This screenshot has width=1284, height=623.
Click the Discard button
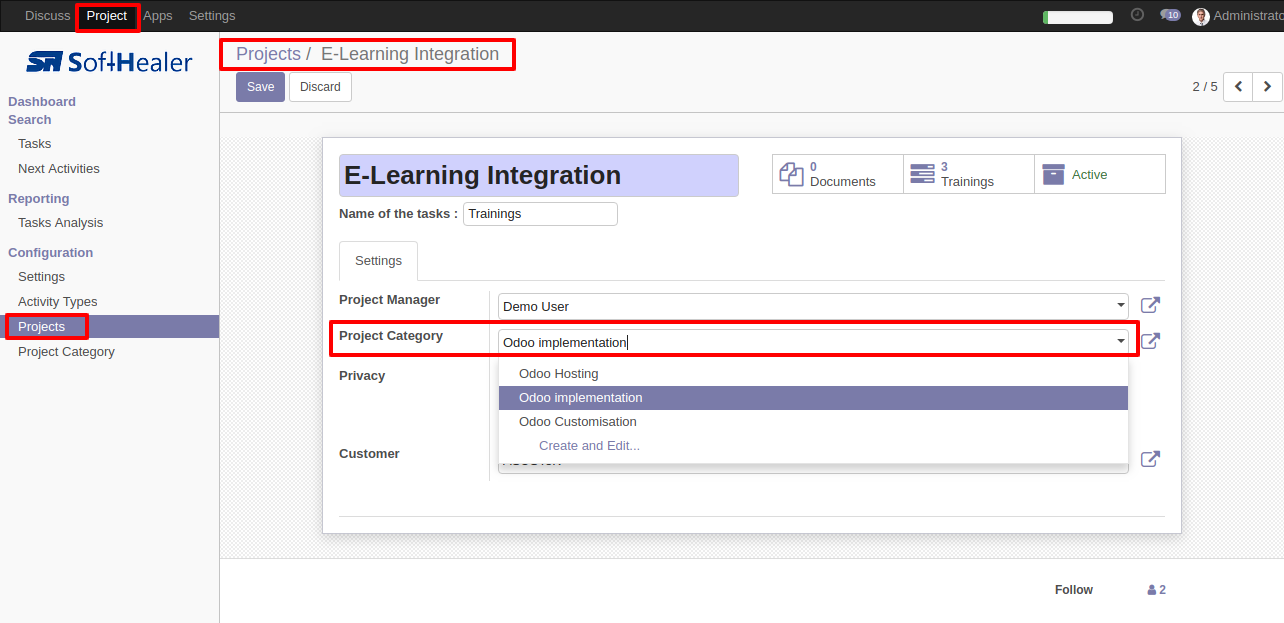coord(320,87)
